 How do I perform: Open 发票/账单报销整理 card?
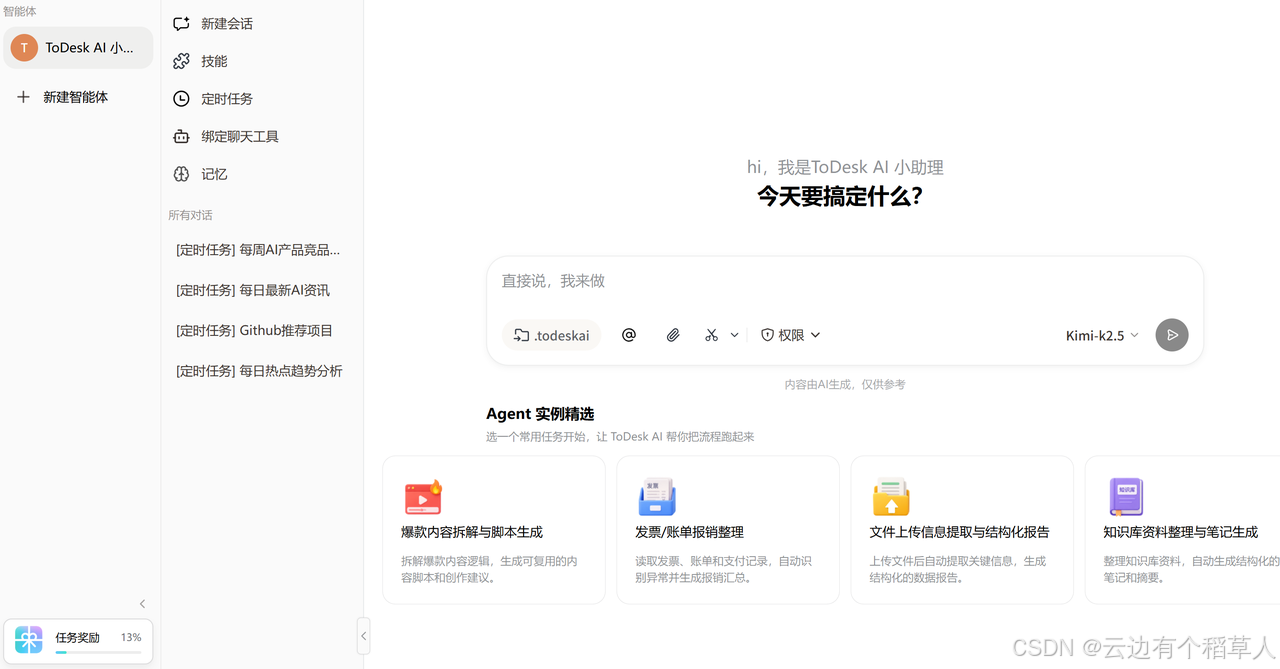pyautogui.click(x=728, y=530)
